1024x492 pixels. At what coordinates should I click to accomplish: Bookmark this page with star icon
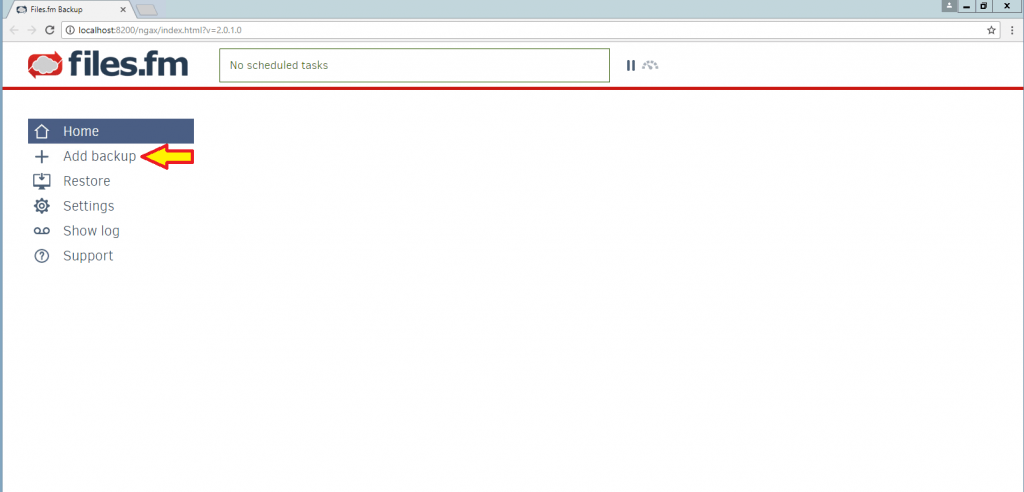[x=991, y=30]
